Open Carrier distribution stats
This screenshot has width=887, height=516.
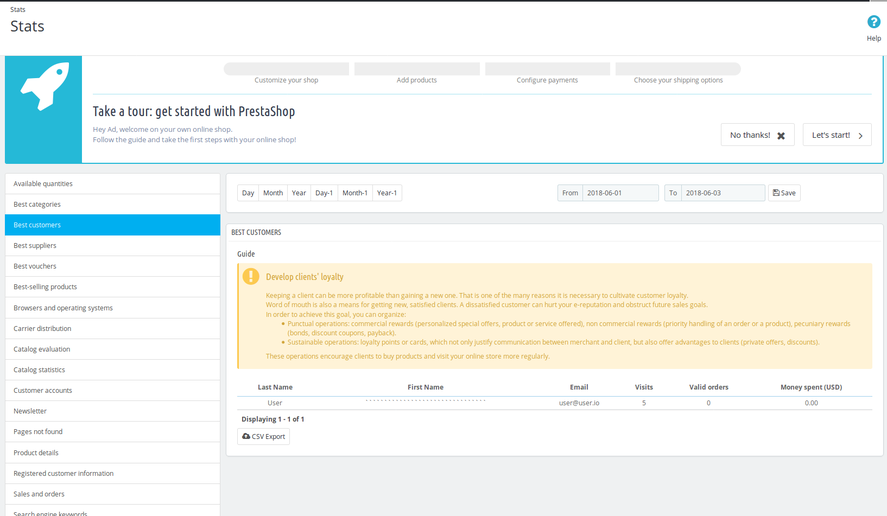pos(113,329)
